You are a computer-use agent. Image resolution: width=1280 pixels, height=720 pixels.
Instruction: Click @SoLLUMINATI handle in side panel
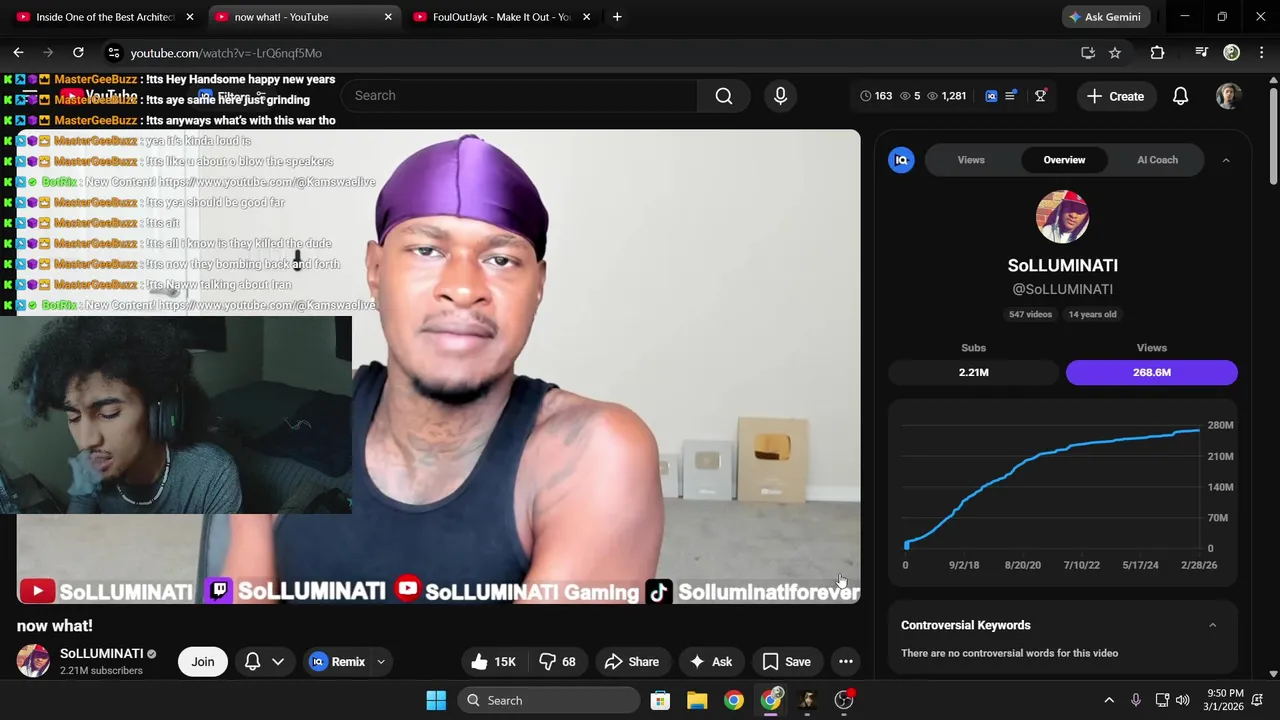click(1062, 289)
